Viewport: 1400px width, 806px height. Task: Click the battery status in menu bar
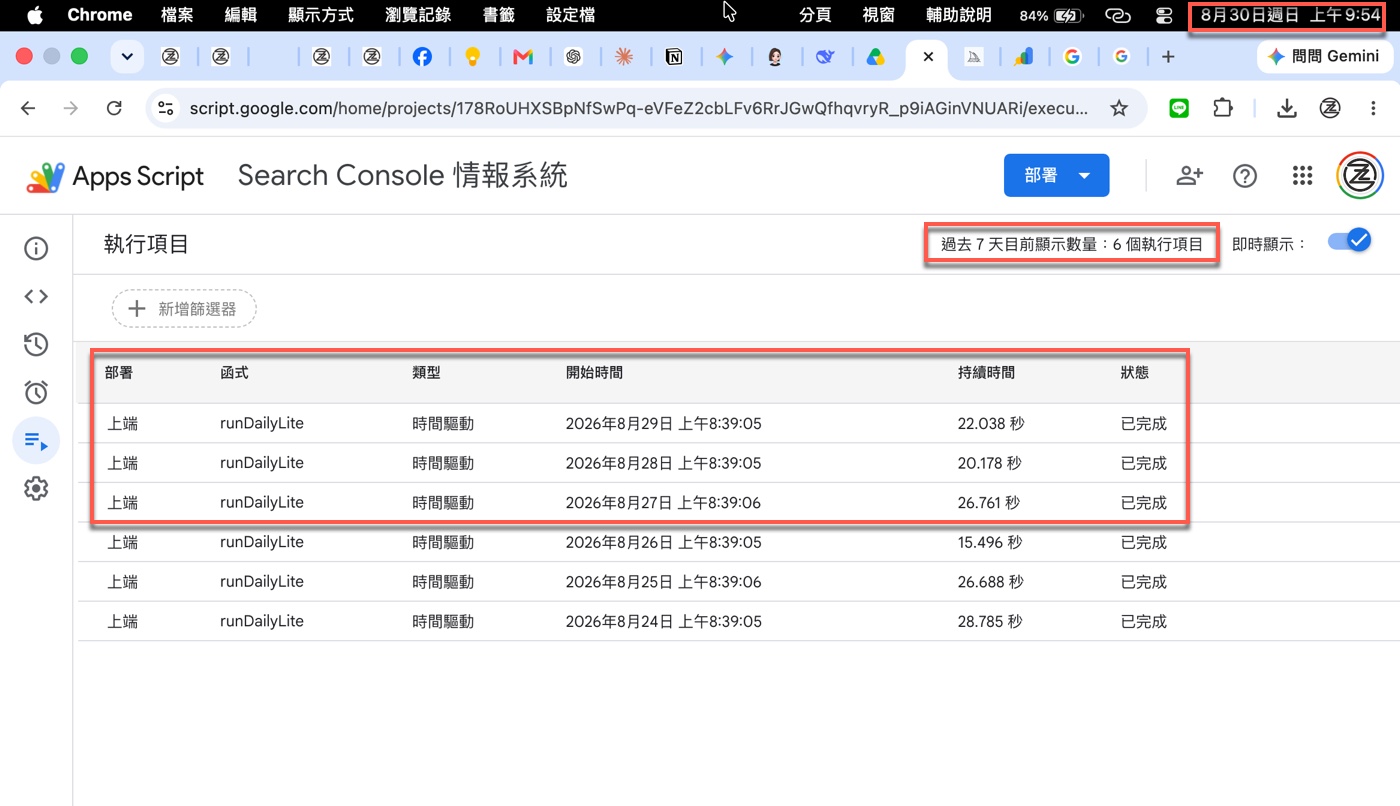click(1051, 15)
